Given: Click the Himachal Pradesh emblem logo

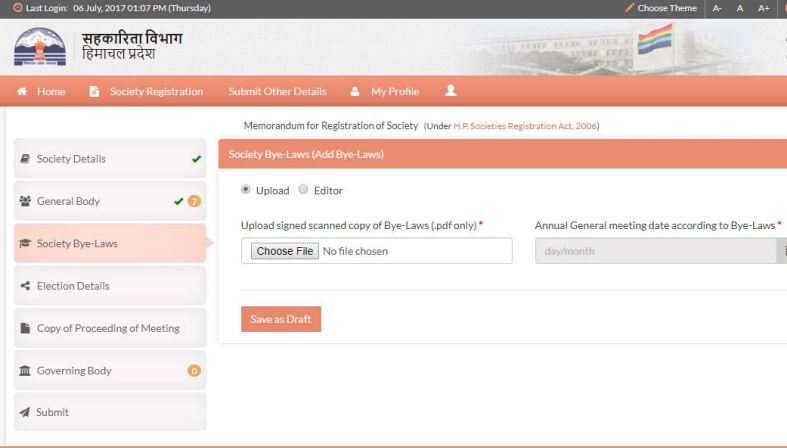Looking at the screenshot, I should click(x=40, y=47).
